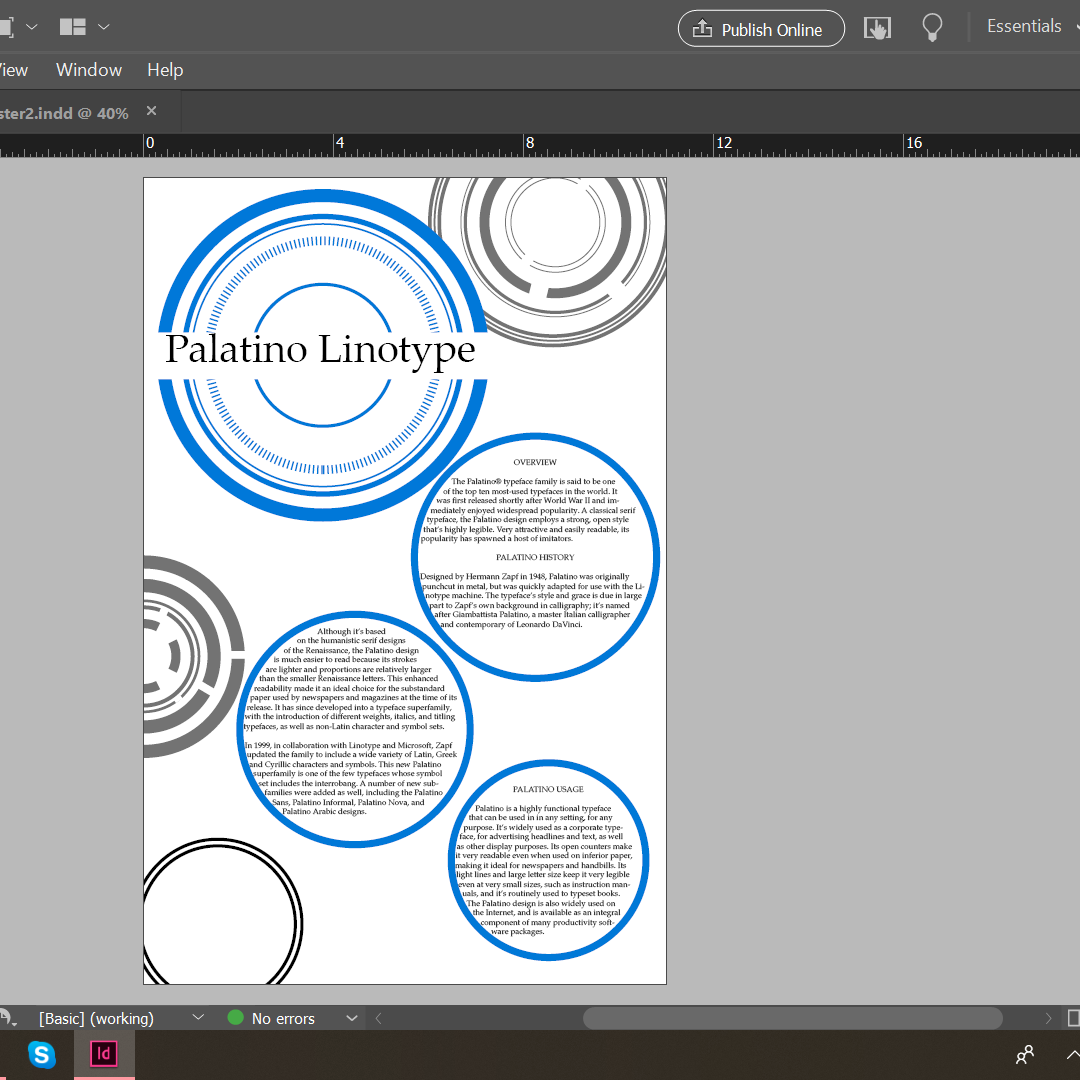Click the PALATINO HISTORY heading
Screen dimensions: 1080x1080
tap(534, 557)
